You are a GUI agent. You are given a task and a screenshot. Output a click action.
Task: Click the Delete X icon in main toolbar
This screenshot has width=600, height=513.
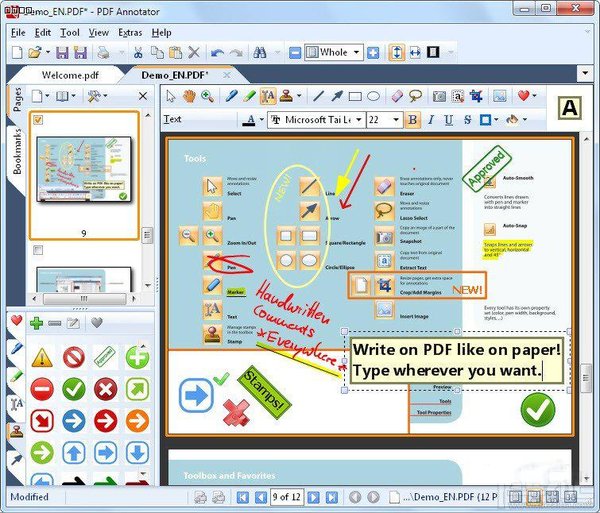point(194,52)
